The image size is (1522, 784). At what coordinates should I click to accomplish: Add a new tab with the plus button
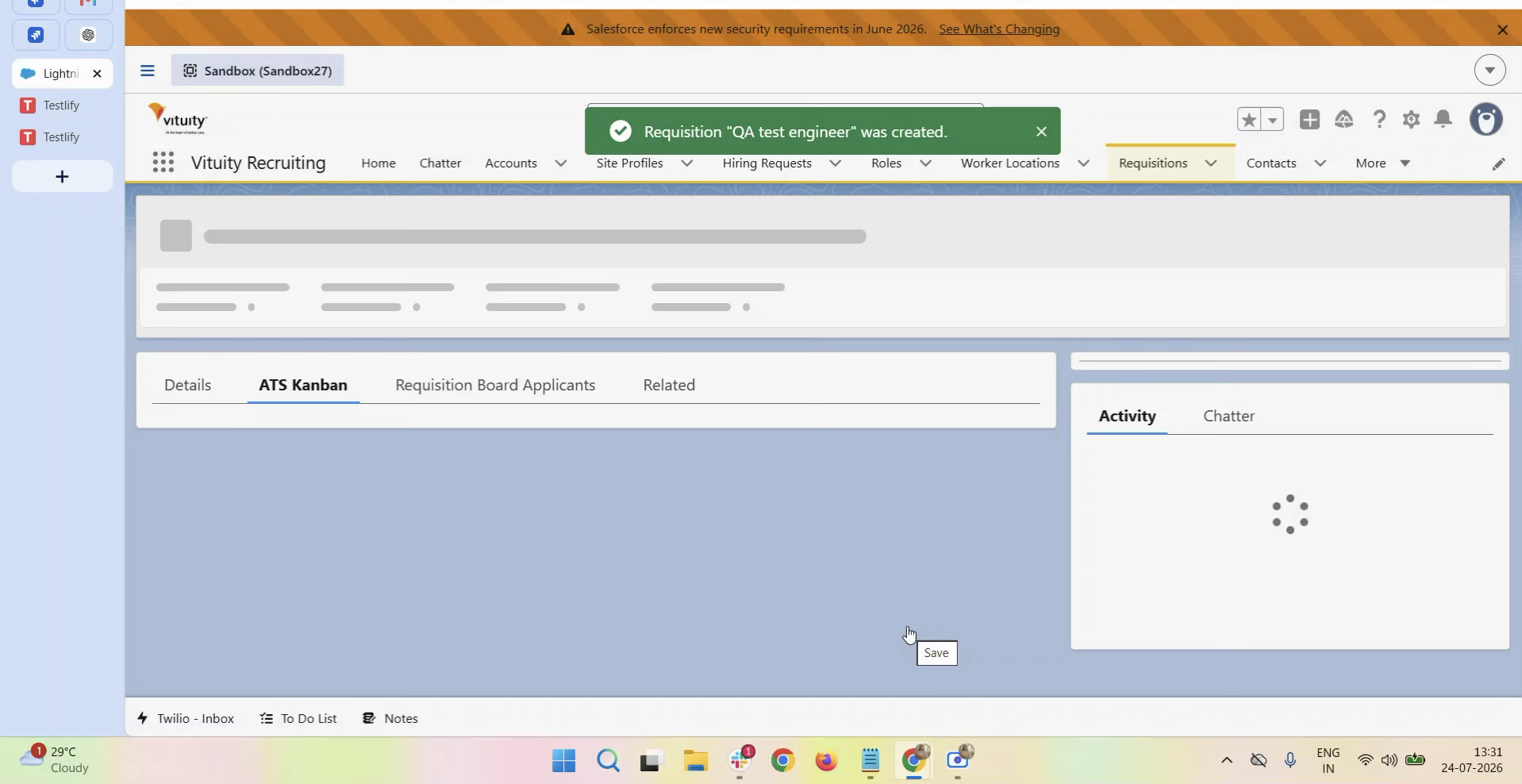[x=62, y=176]
